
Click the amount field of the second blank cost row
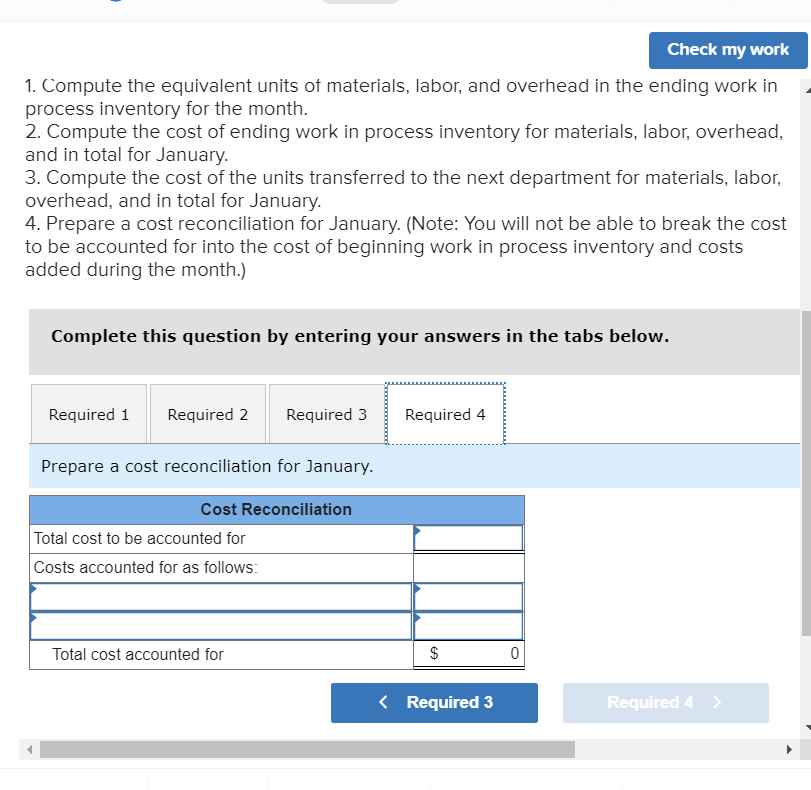(470, 624)
